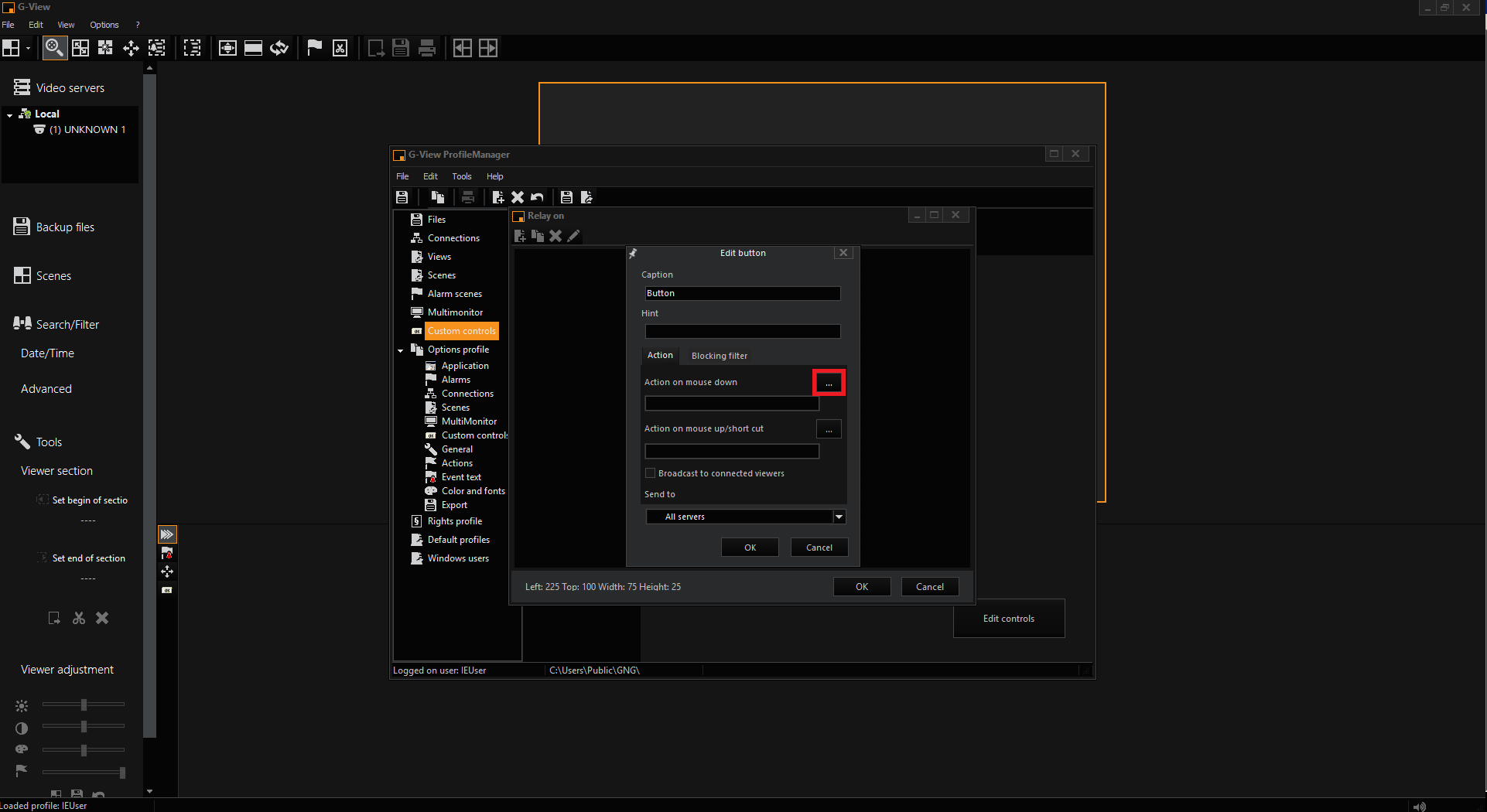The width and height of the screenshot is (1487, 812).
Task: Open the All servers dropdown
Action: 839,517
